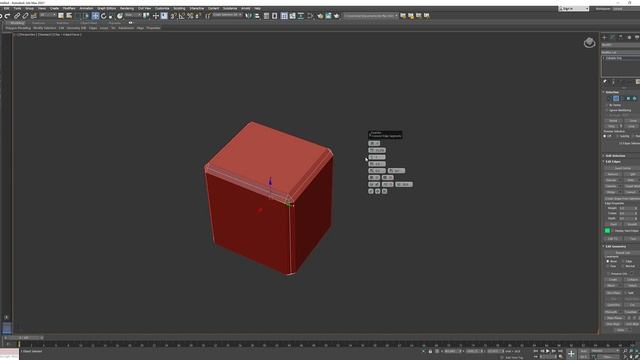
Task: Click the green hard edge color swatch
Action: point(607,231)
